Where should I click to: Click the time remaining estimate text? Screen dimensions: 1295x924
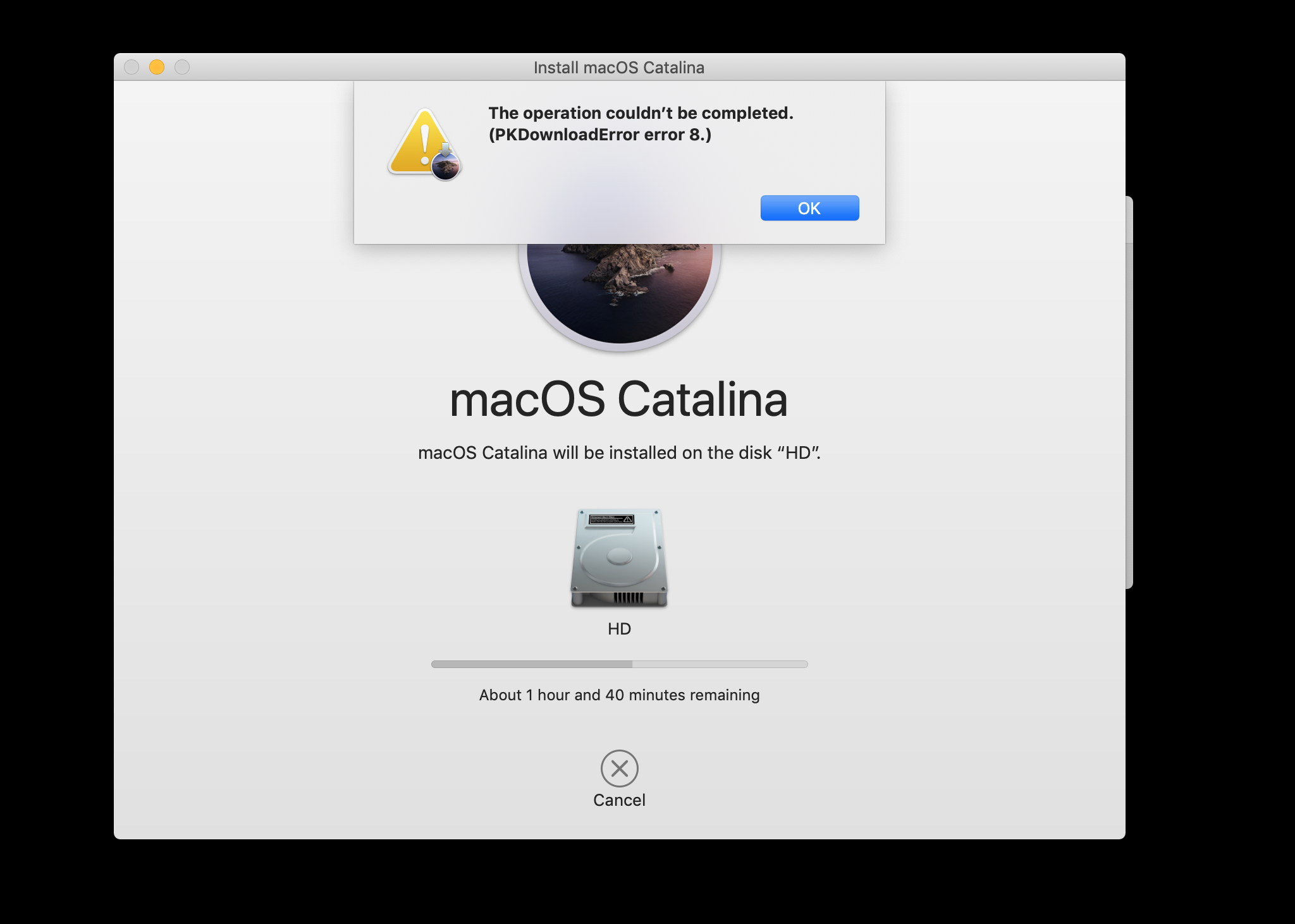(x=619, y=695)
